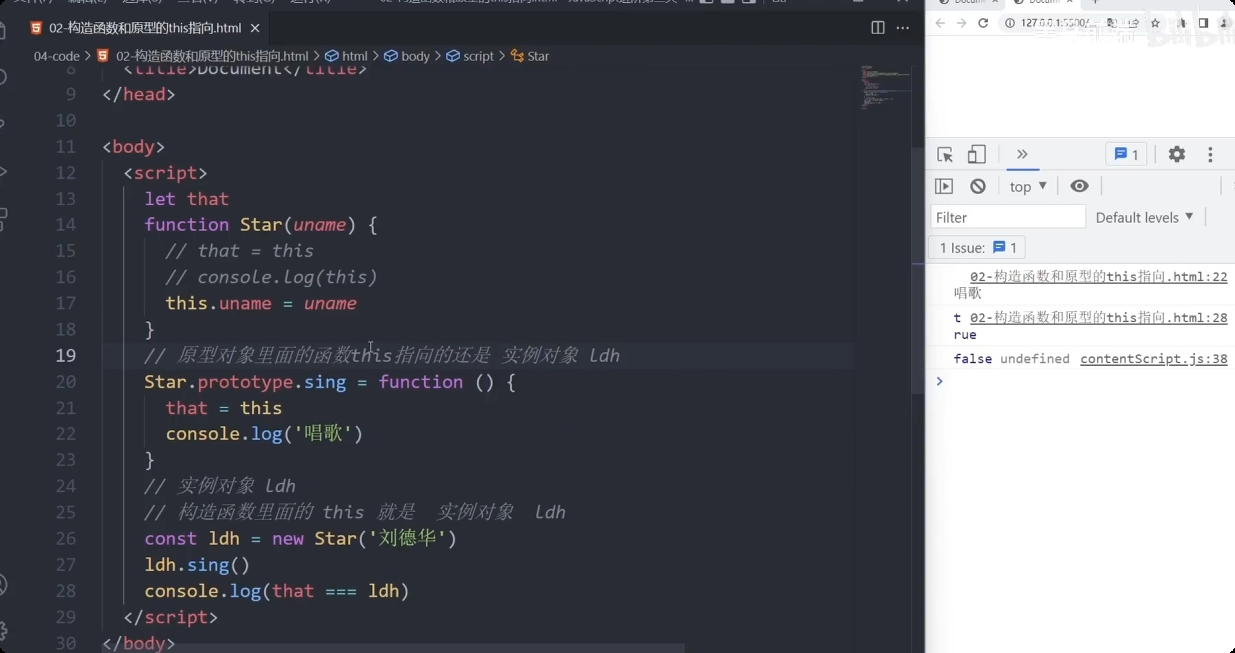Click the browser back arrow
1235x653 pixels.
[x=940, y=23]
